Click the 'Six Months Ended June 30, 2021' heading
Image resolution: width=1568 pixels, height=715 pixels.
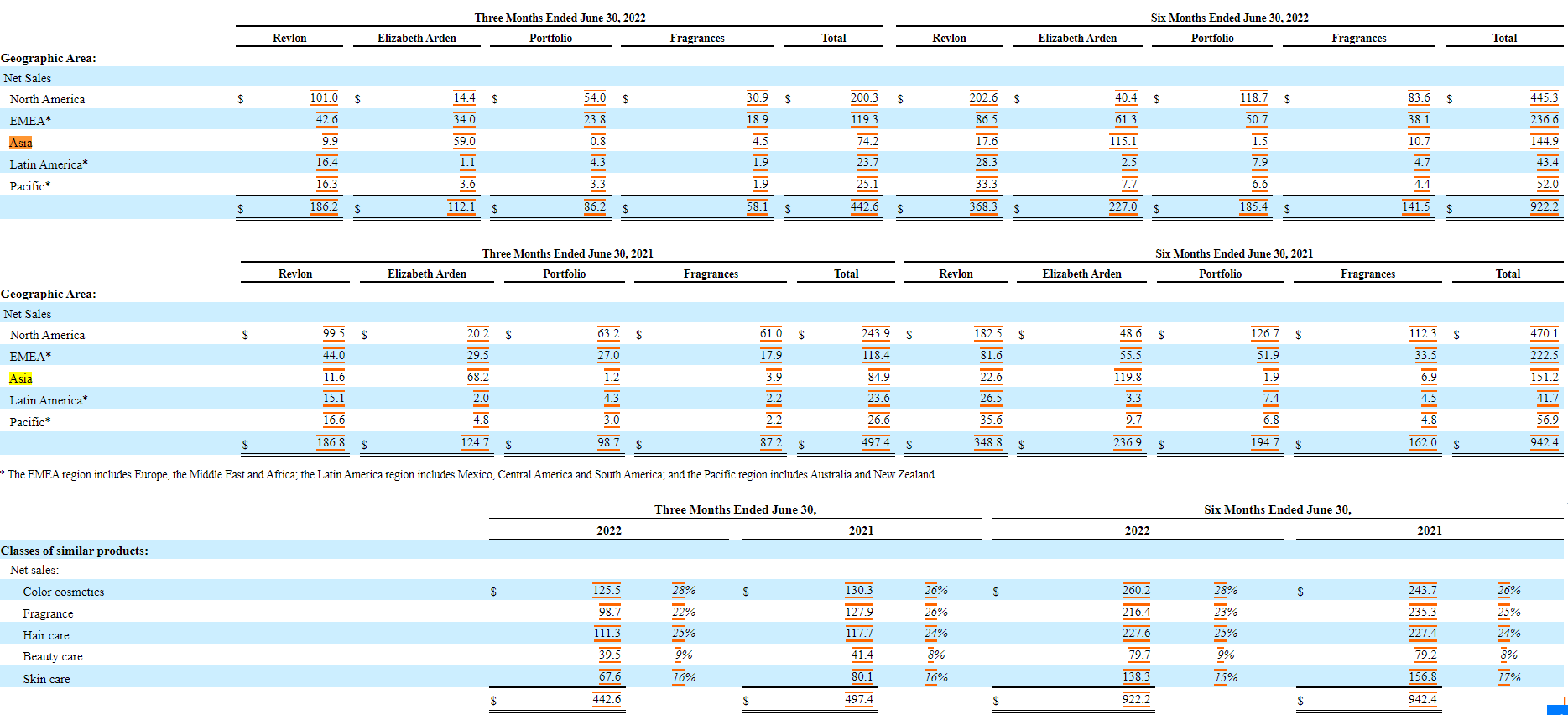(x=1234, y=253)
